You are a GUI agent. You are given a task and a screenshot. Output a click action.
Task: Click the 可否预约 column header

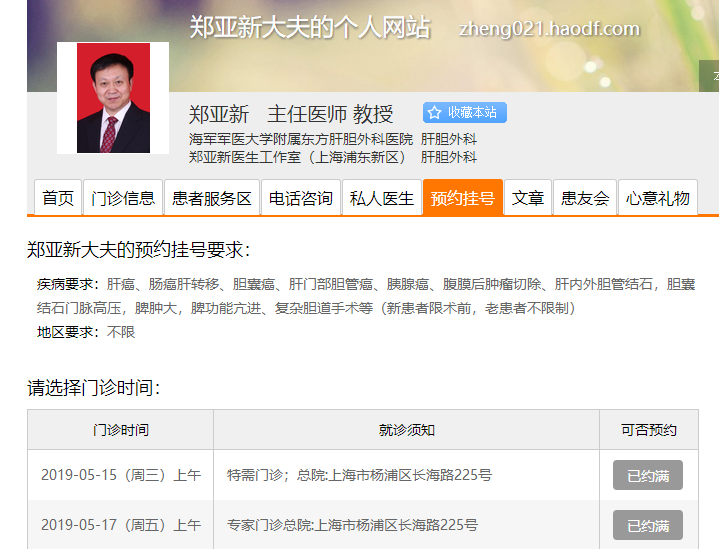click(648, 430)
